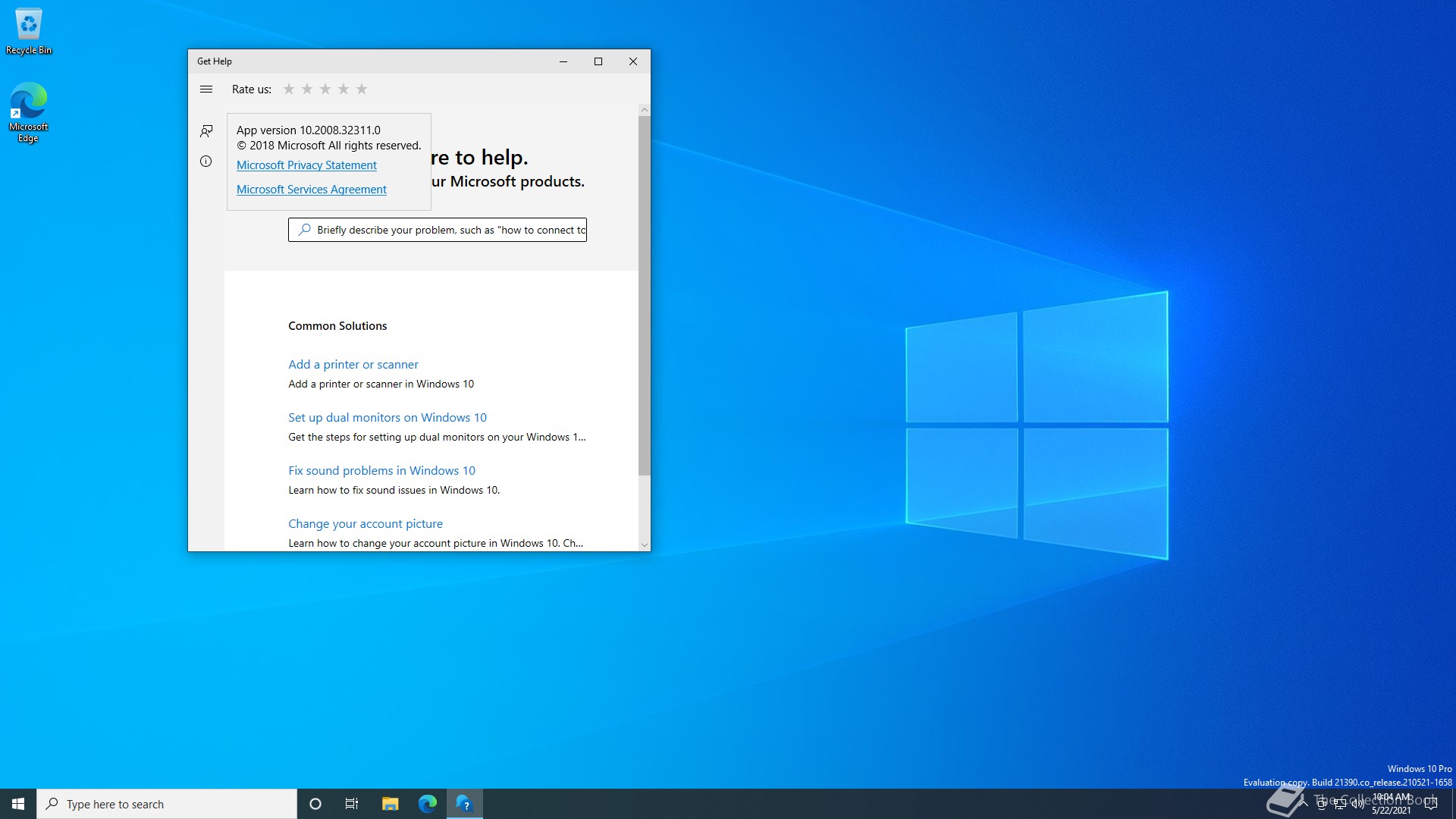This screenshot has width=1456, height=819.
Task: Open 'Add a printer or scanner' solution
Action: coord(353,365)
